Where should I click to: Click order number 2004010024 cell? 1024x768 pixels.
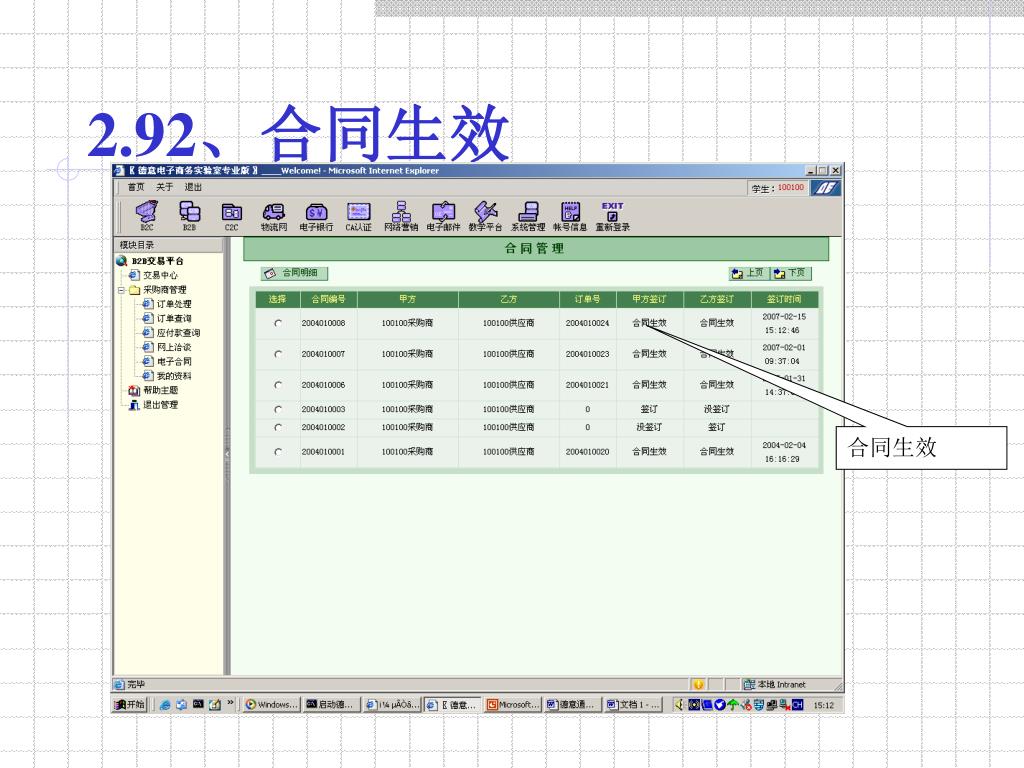click(587, 323)
